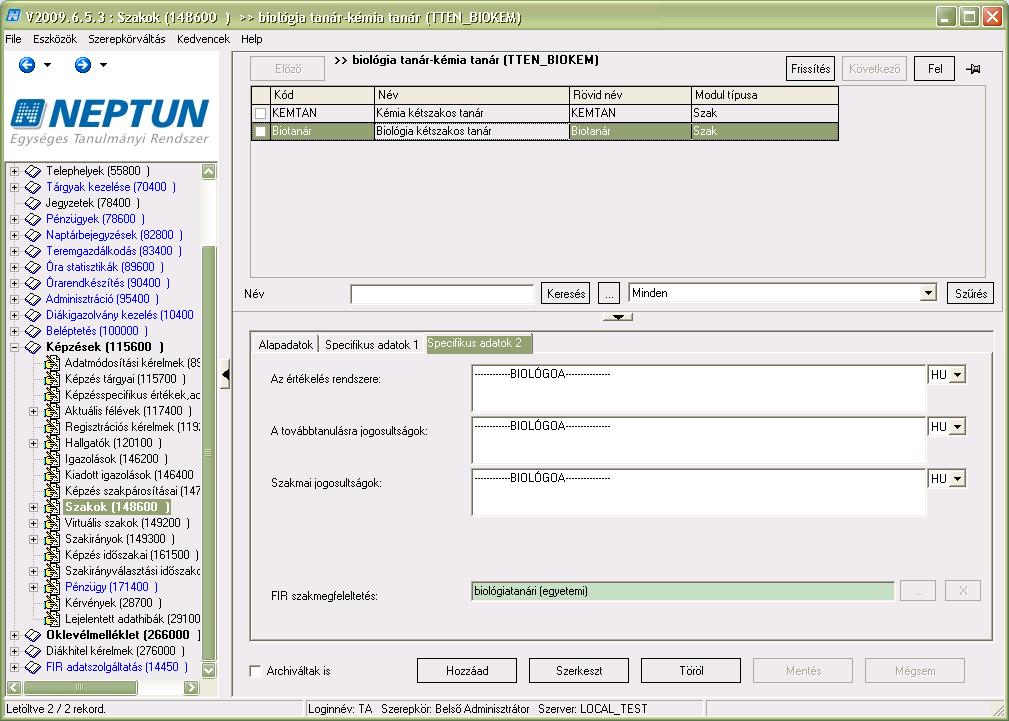1009x721 pixels.
Task: Click the Tárgyak kezelése folder icon
Action: click(33, 187)
